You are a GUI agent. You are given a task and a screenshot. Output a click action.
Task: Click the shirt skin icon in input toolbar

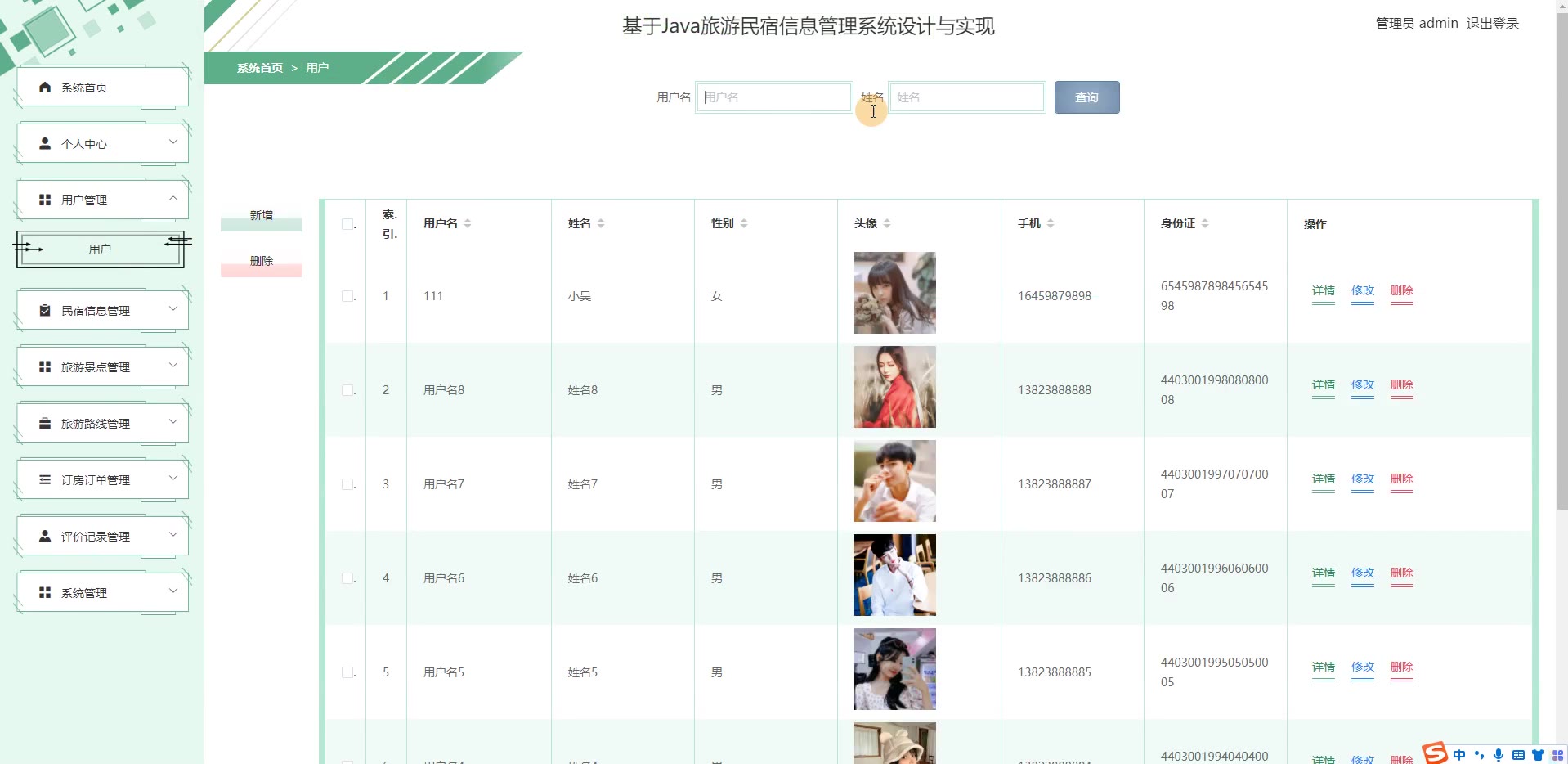pos(1538,755)
